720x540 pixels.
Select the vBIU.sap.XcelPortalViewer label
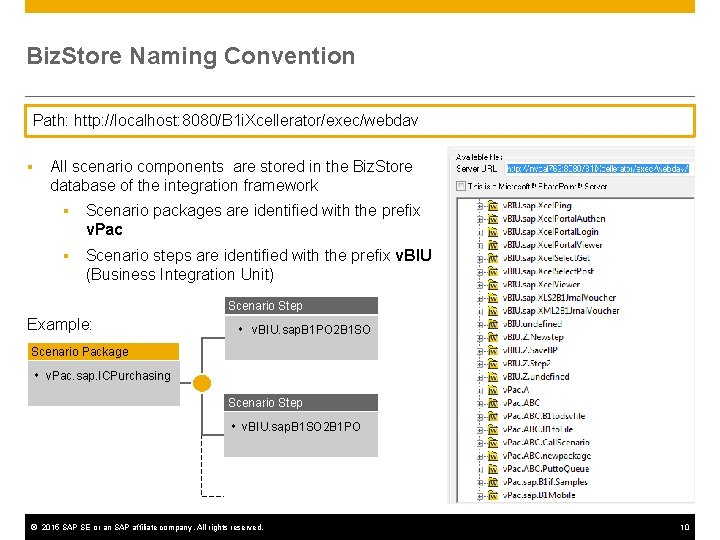(x=552, y=245)
